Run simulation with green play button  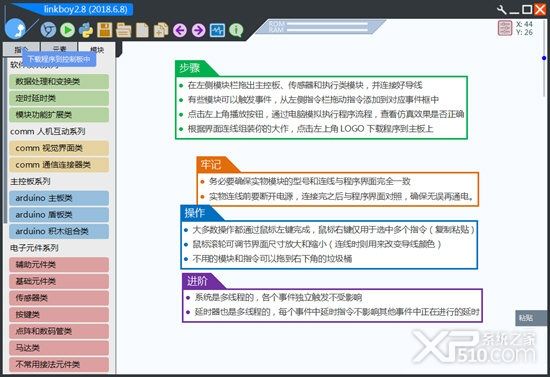click(x=67, y=30)
